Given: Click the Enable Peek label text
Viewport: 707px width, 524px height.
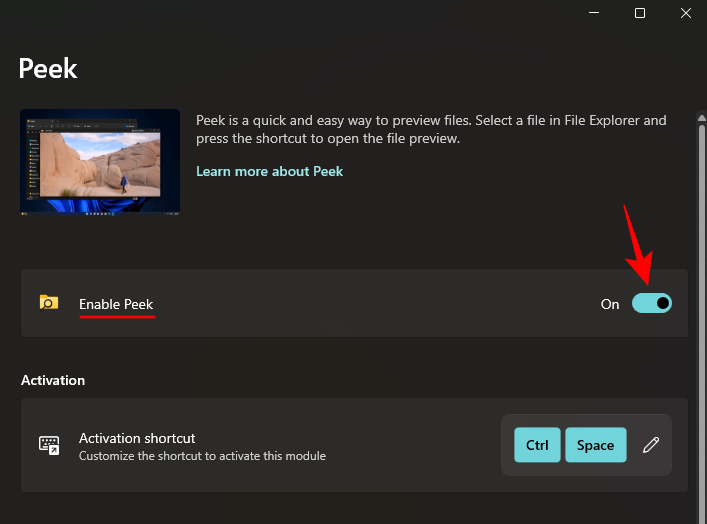Looking at the screenshot, I should tap(116, 304).
